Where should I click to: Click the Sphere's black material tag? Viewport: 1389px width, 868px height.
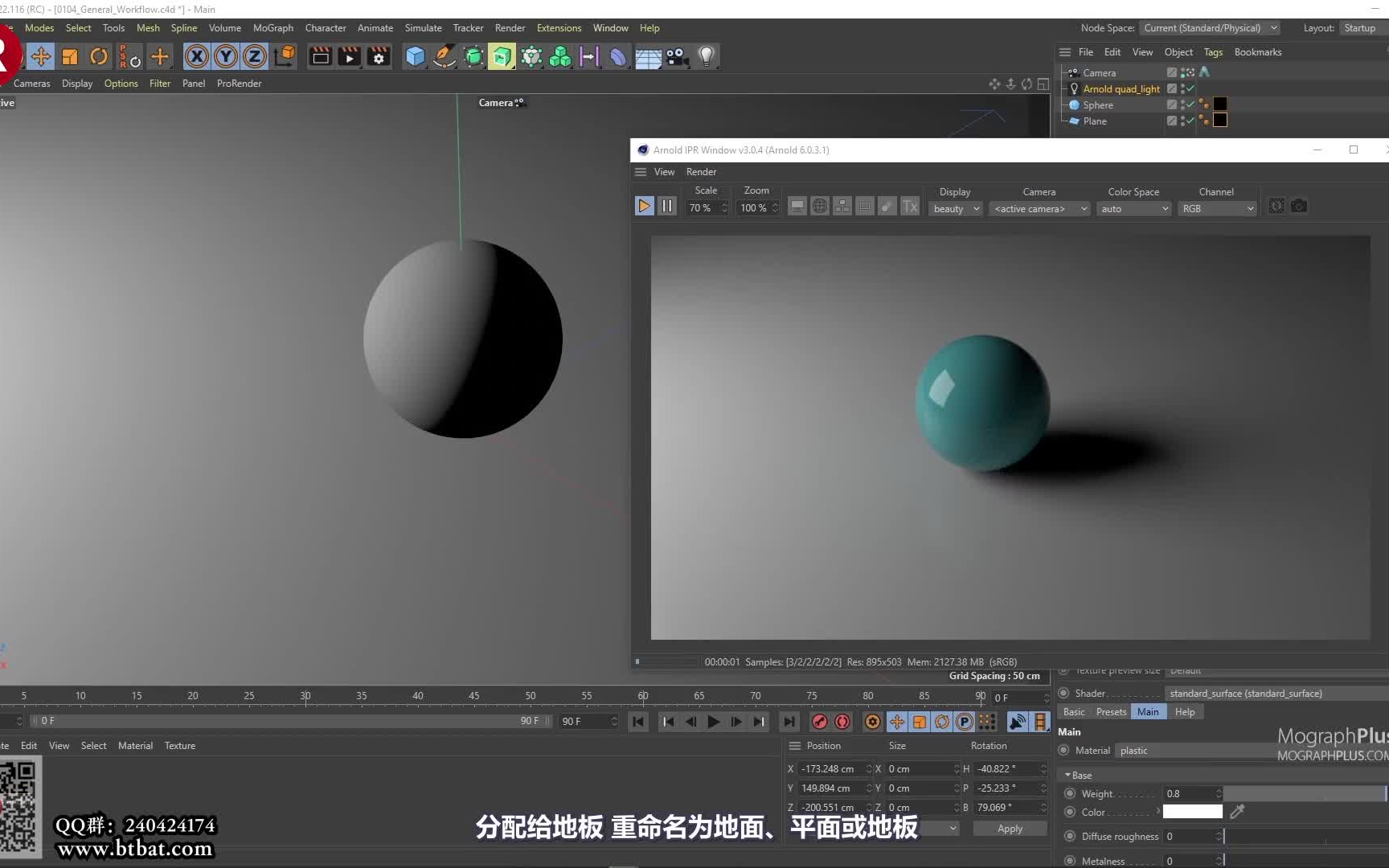1219,104
